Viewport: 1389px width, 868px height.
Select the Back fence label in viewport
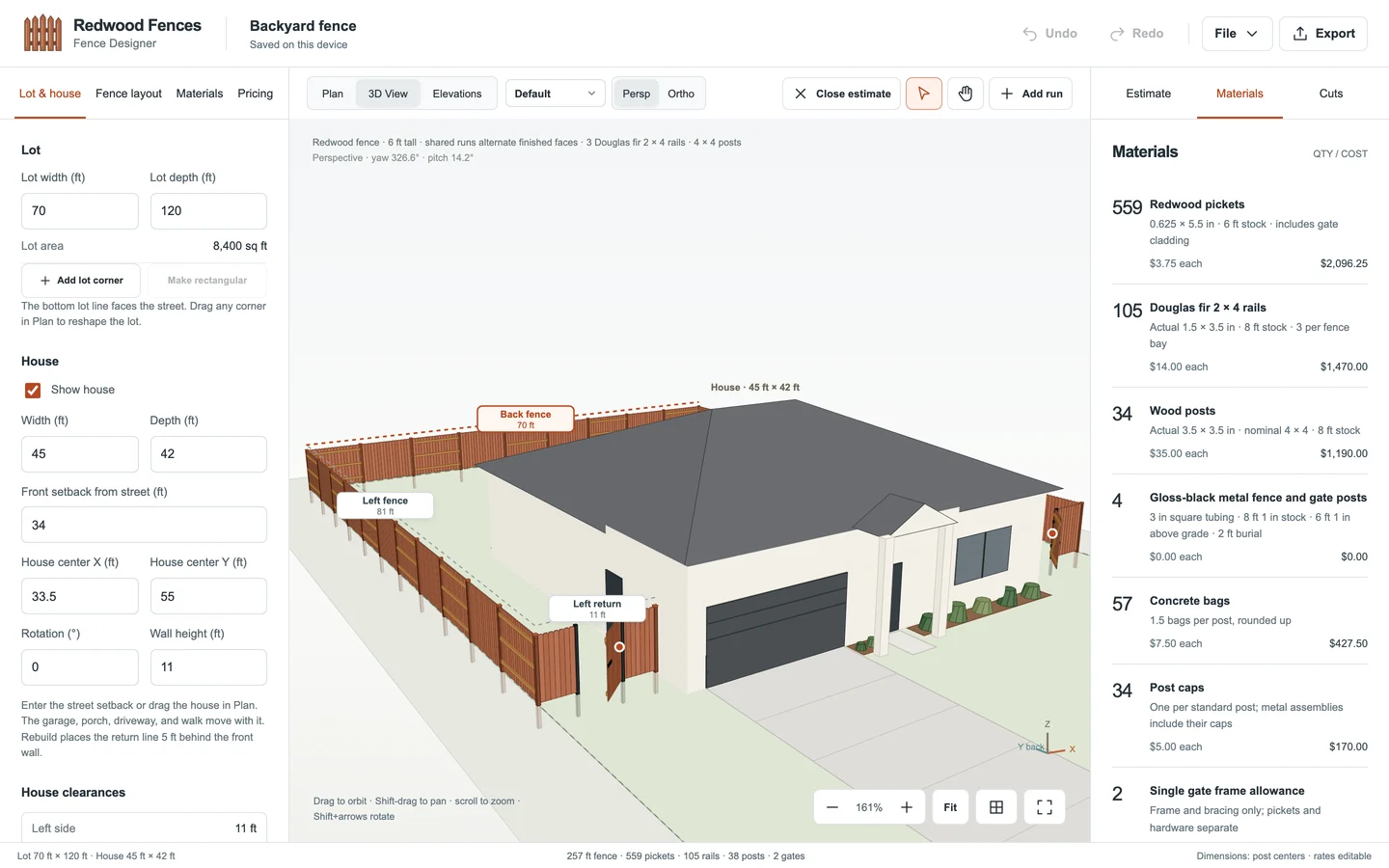coord(526,419)
